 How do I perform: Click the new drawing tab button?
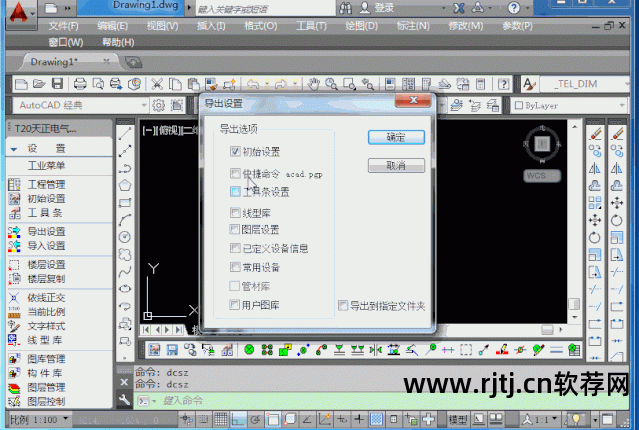(133, 62)
